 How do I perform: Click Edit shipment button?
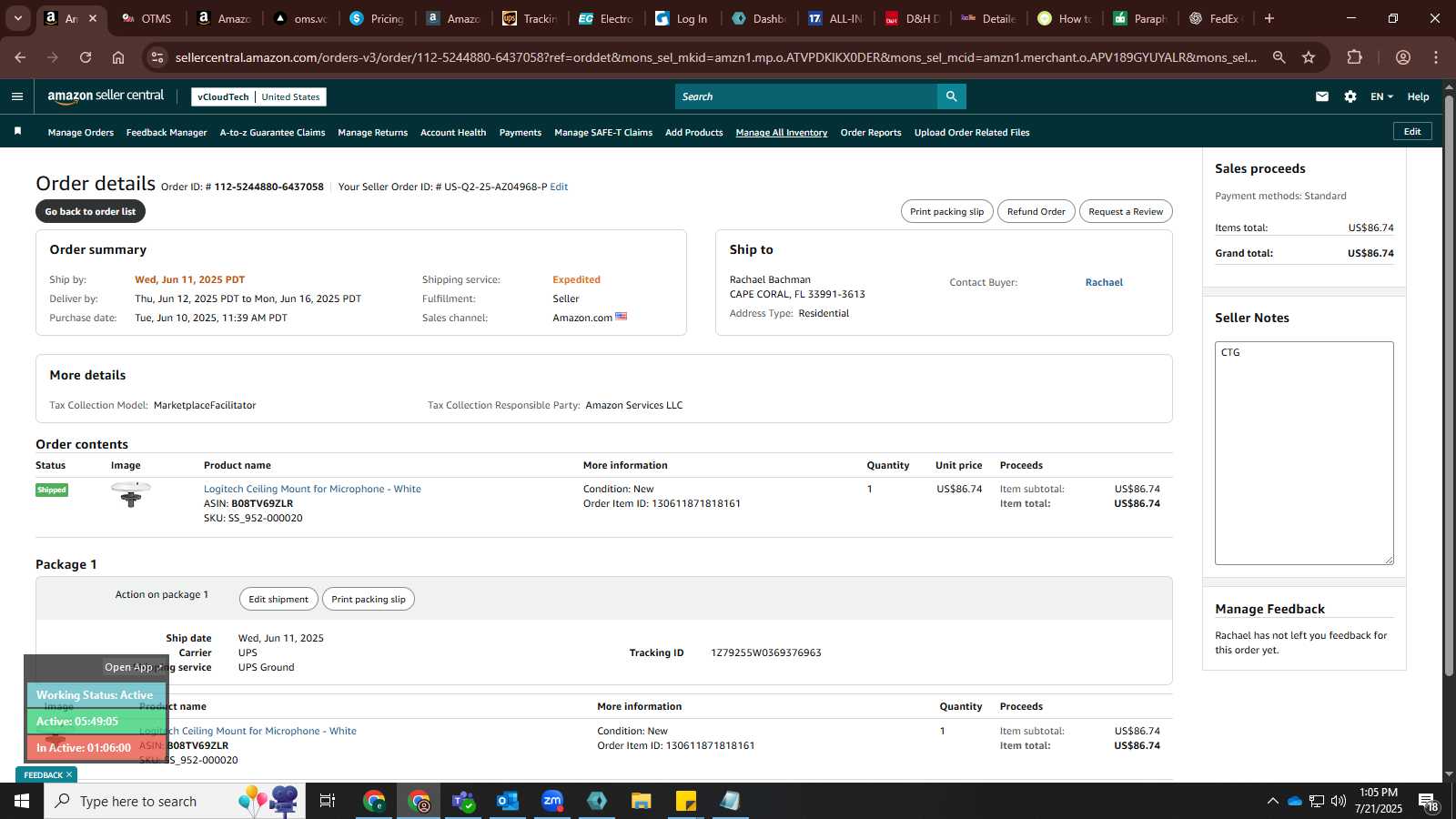tap(278, 599)
